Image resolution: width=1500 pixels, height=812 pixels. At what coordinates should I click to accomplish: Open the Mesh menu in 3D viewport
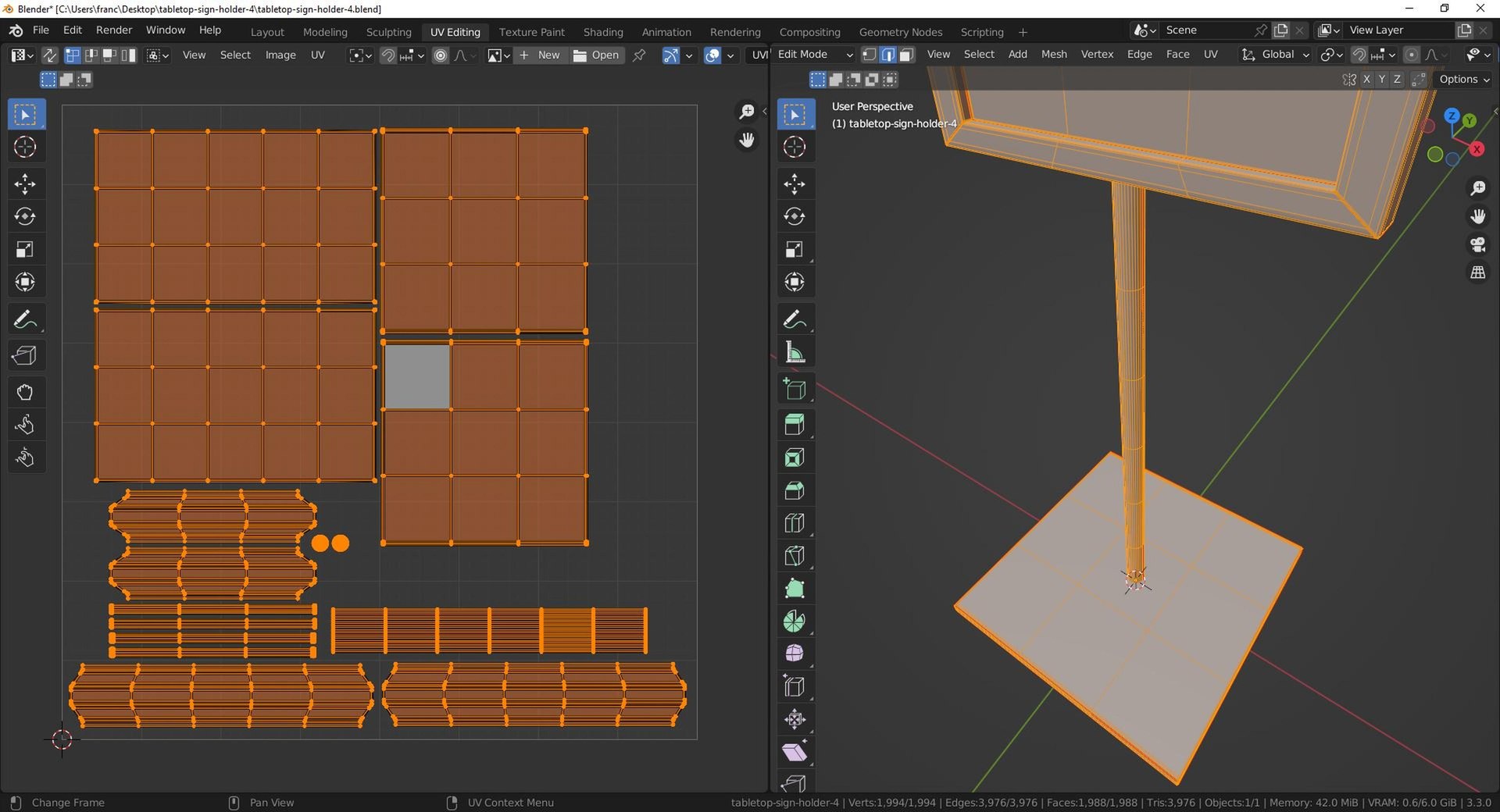pos(1054,55)
